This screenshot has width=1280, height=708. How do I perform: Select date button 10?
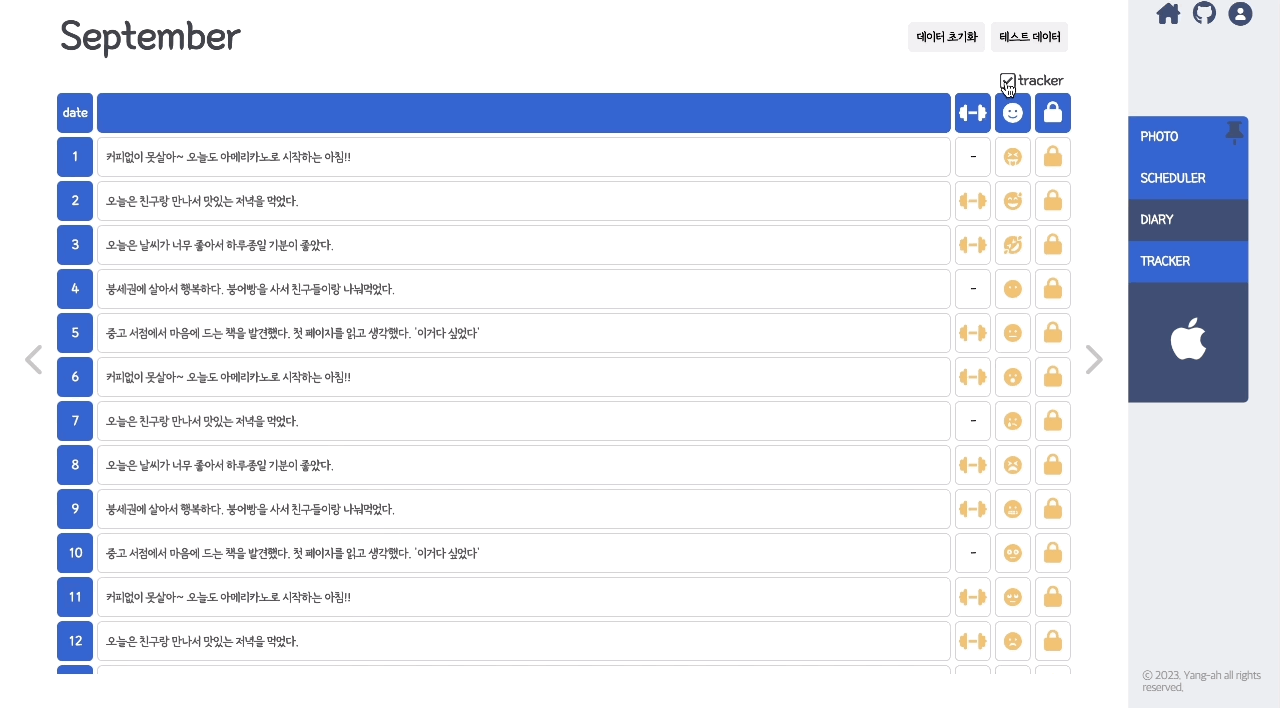75,553
